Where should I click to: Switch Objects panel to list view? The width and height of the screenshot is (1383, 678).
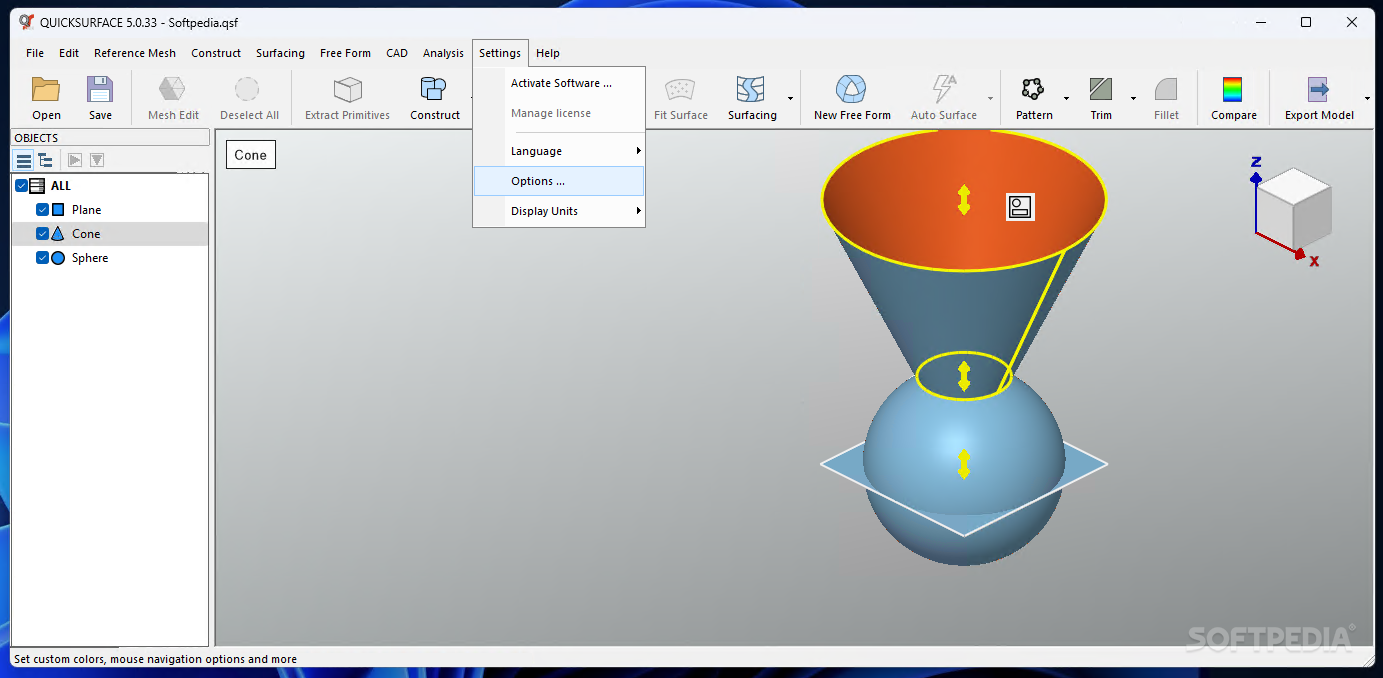(x=24, y=160)
